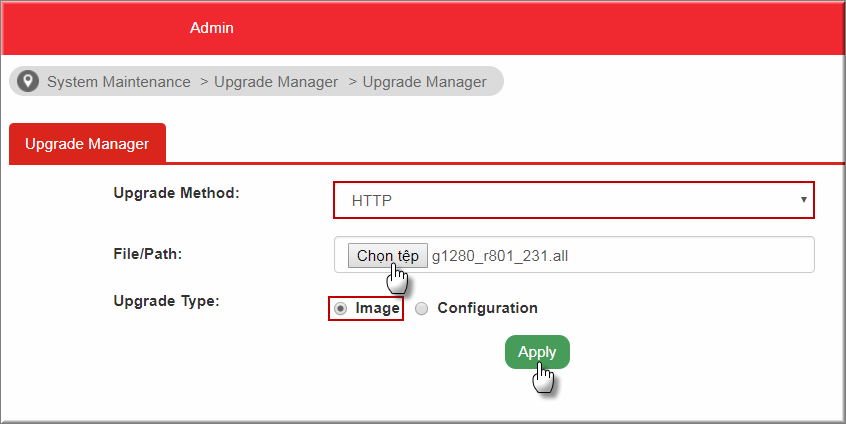This screenshot has height=424, width=846.
Task: Click the Upgrade Method label
Action: click(x=176, y=193)
